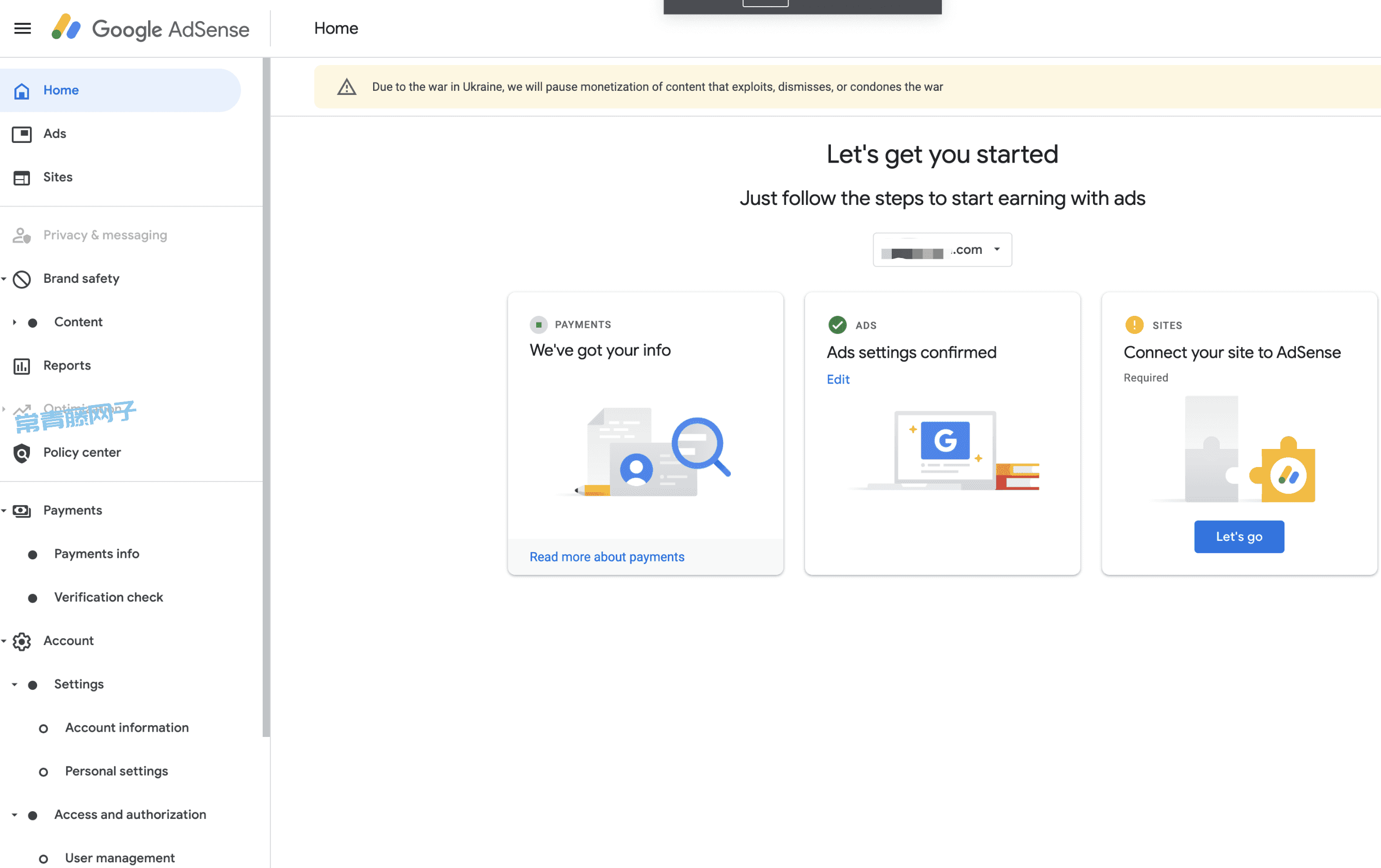
Task: Click the Ads sidebar icon
Action: (22, 134)
